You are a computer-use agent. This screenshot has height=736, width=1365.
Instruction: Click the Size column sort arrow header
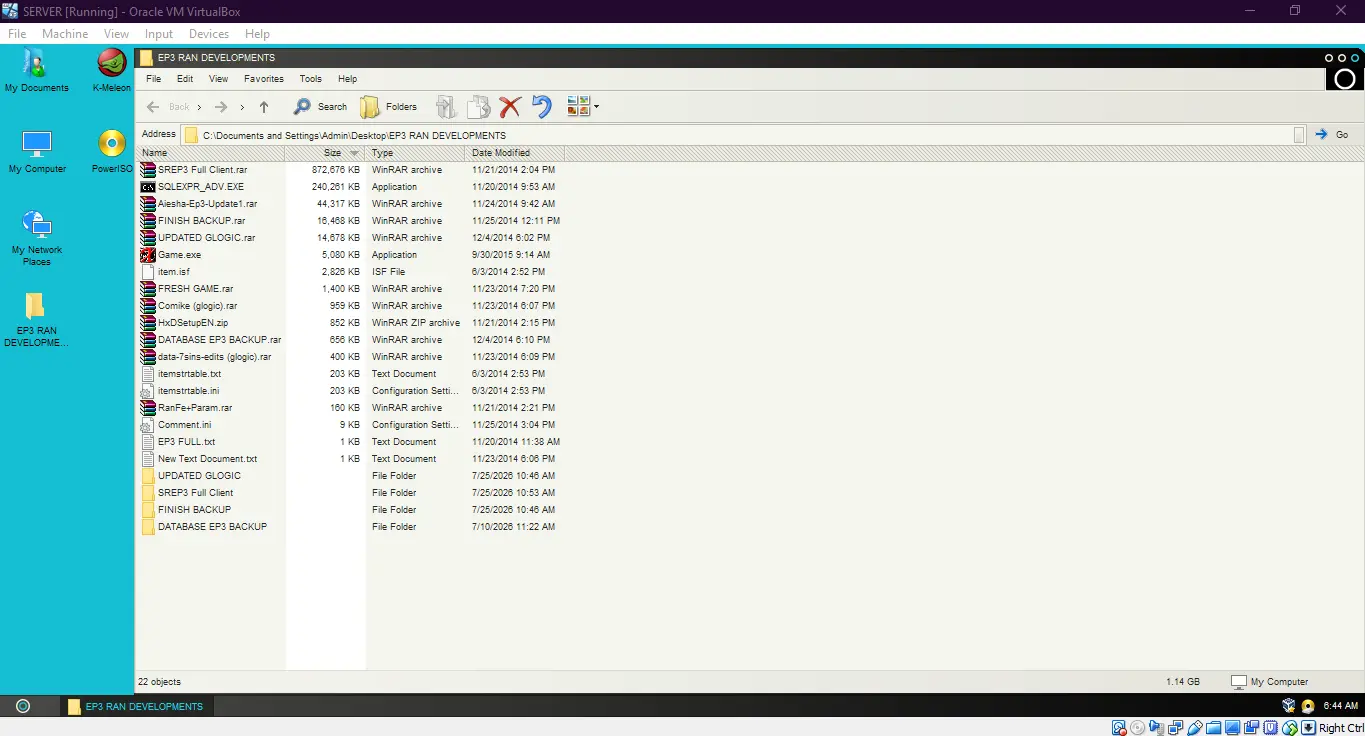(x=354, y=153)
